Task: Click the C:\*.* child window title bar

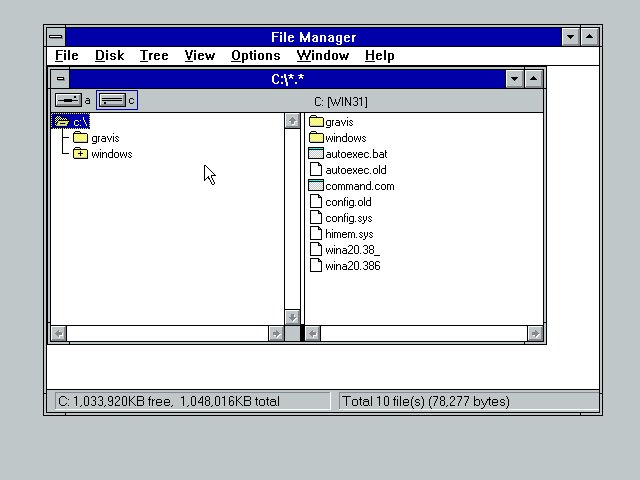Action: [x=287, y=79]
